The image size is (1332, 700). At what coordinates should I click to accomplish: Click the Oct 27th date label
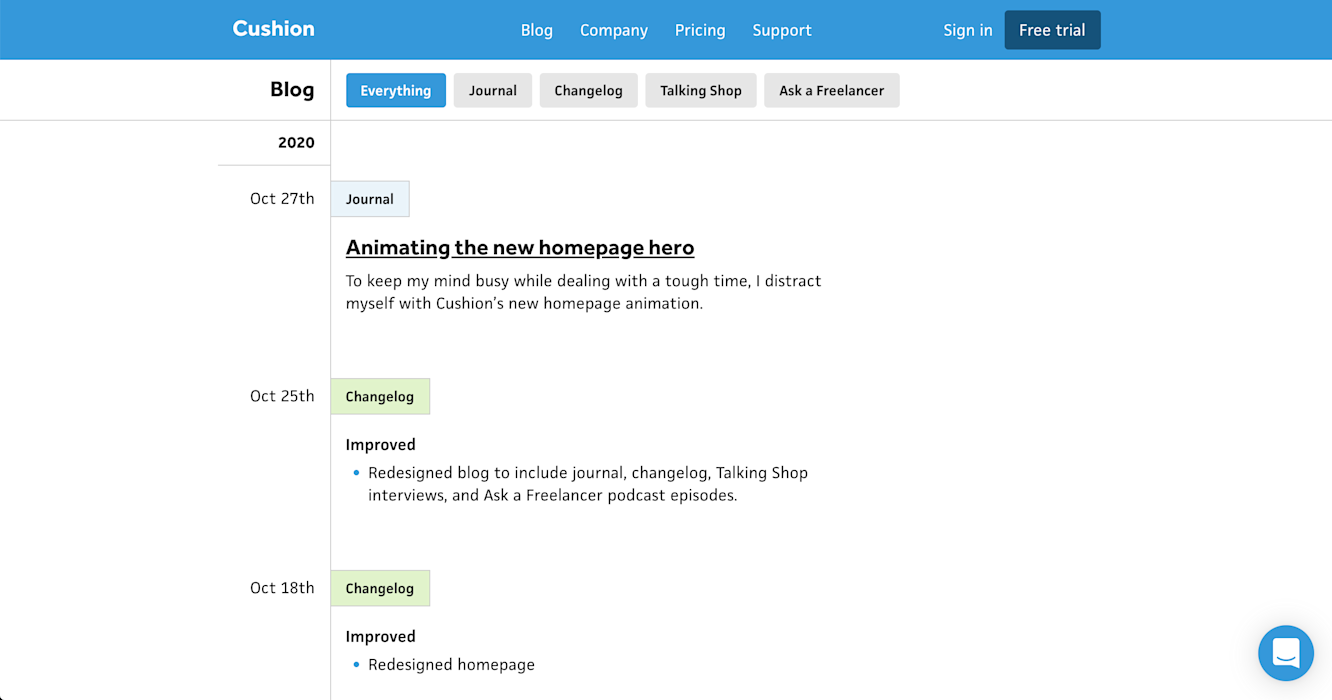(282, 198)
